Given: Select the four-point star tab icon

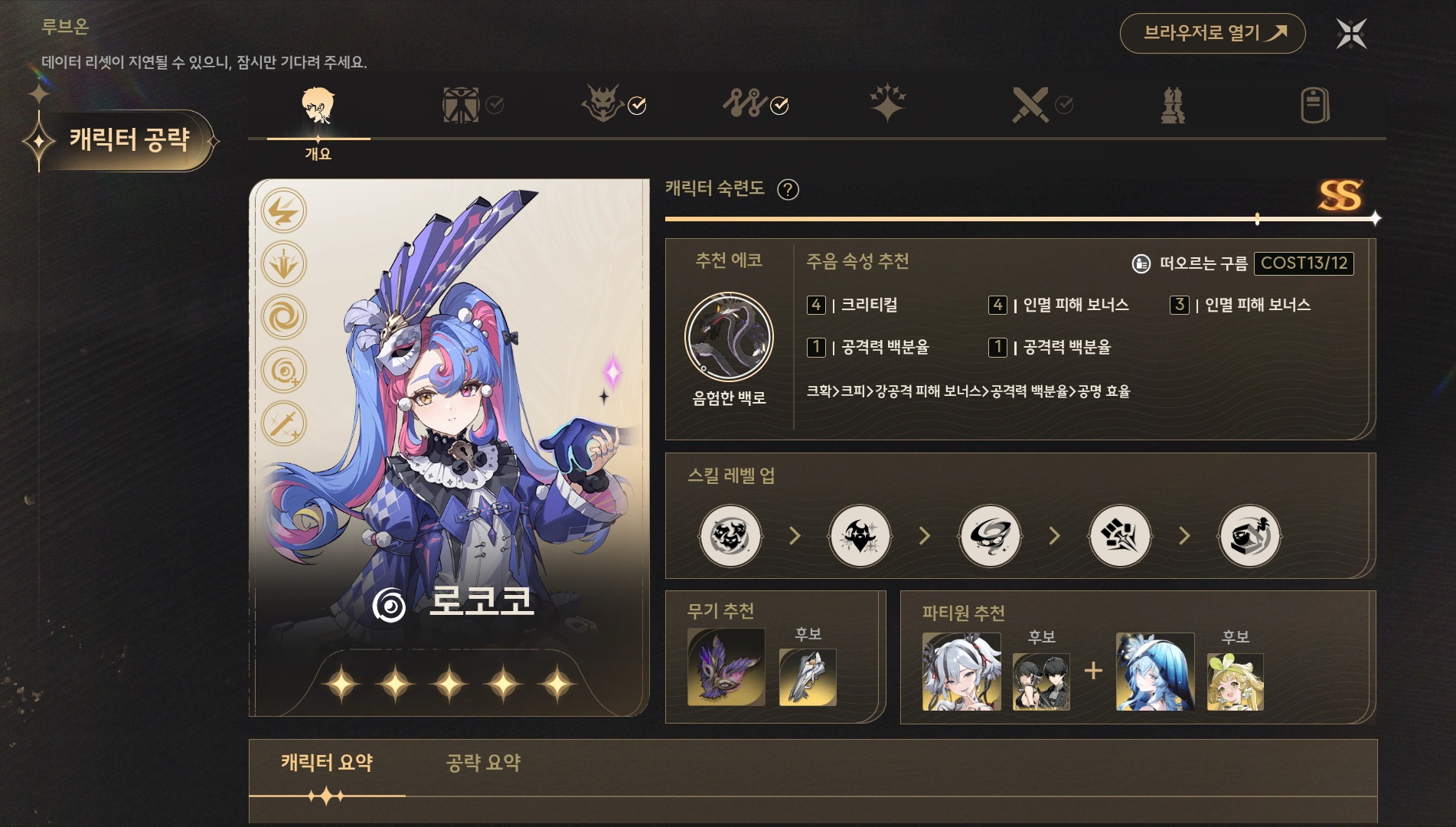Looking at the screenshot, I should tap(888, 104).
